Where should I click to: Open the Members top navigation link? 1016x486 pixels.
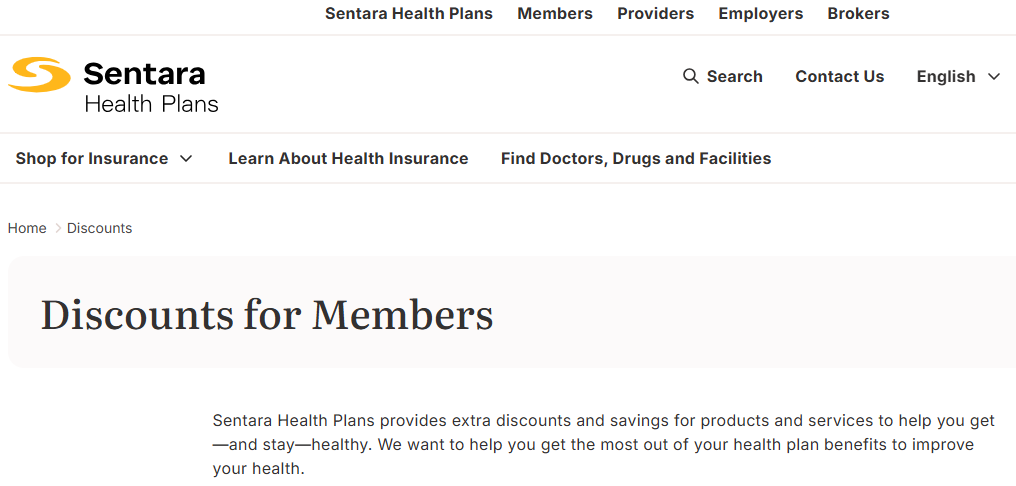pyautogui.click(x=555, y=14)
